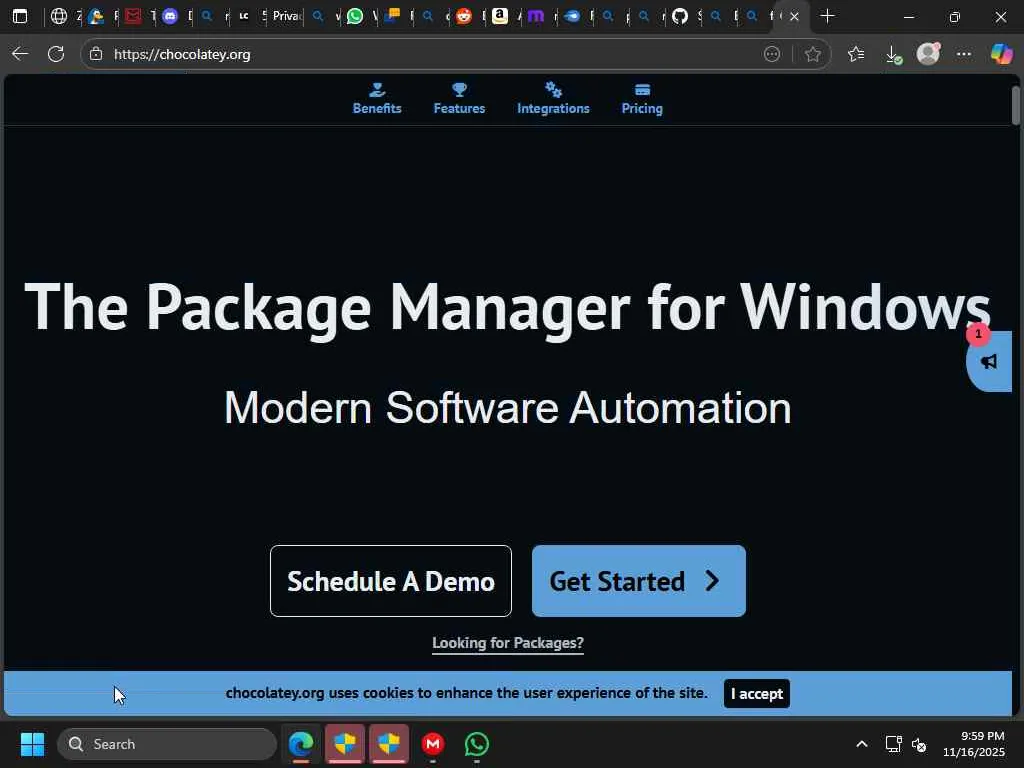
Task: Launch Copilot from the toolbar
Action: tap(1000, 54)
